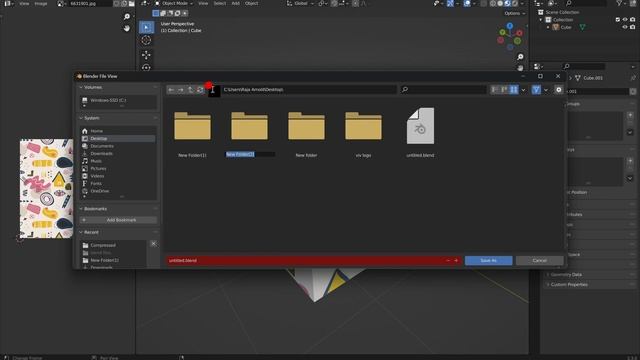Open file browser options gear
Viewport: 640px width, 360px height.
[559, 90]
